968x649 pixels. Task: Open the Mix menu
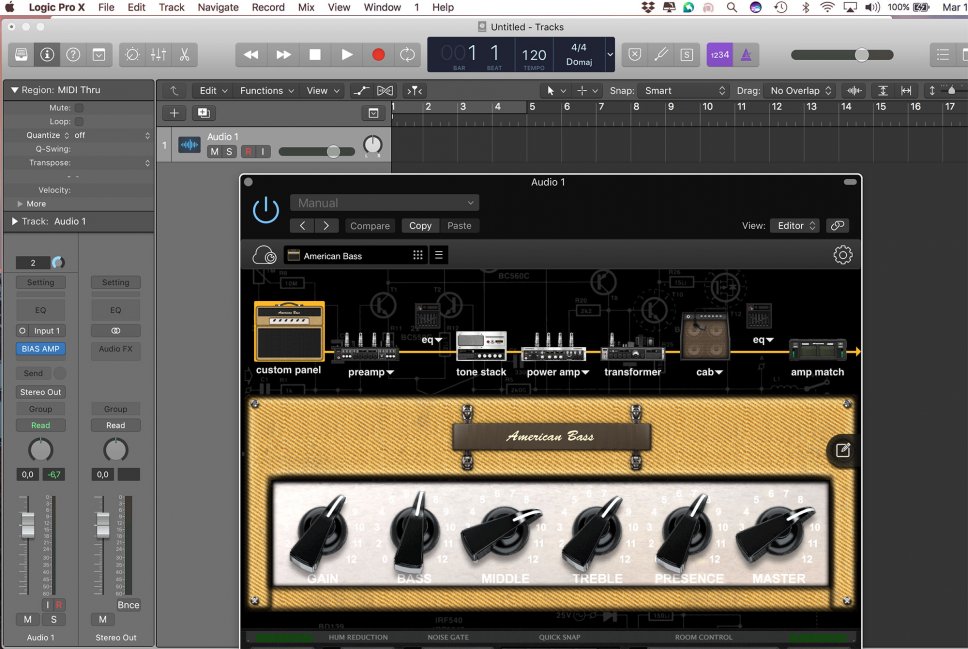coord(306,7)
